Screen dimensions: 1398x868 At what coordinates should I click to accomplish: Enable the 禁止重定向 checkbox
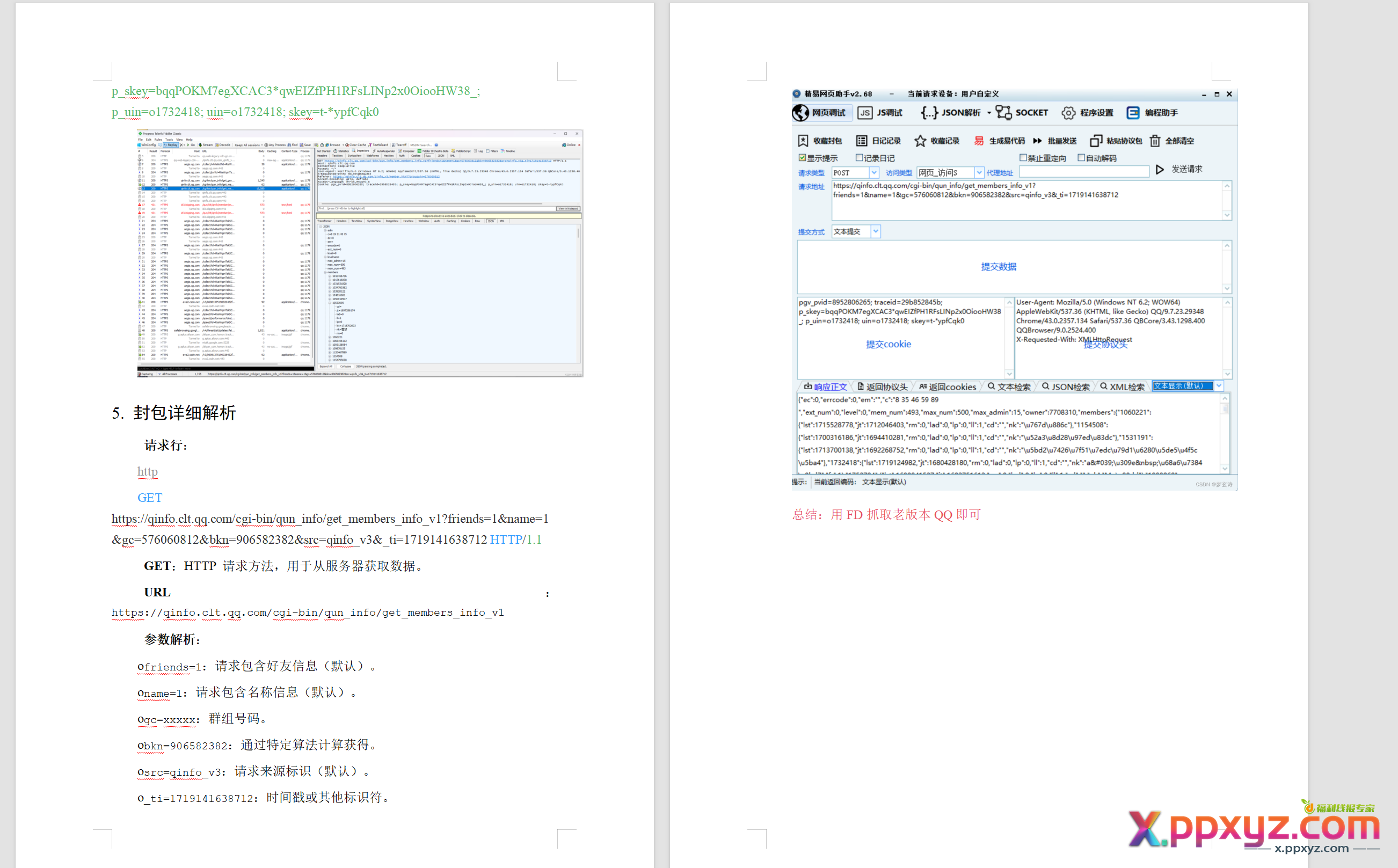click(1023, 157)
